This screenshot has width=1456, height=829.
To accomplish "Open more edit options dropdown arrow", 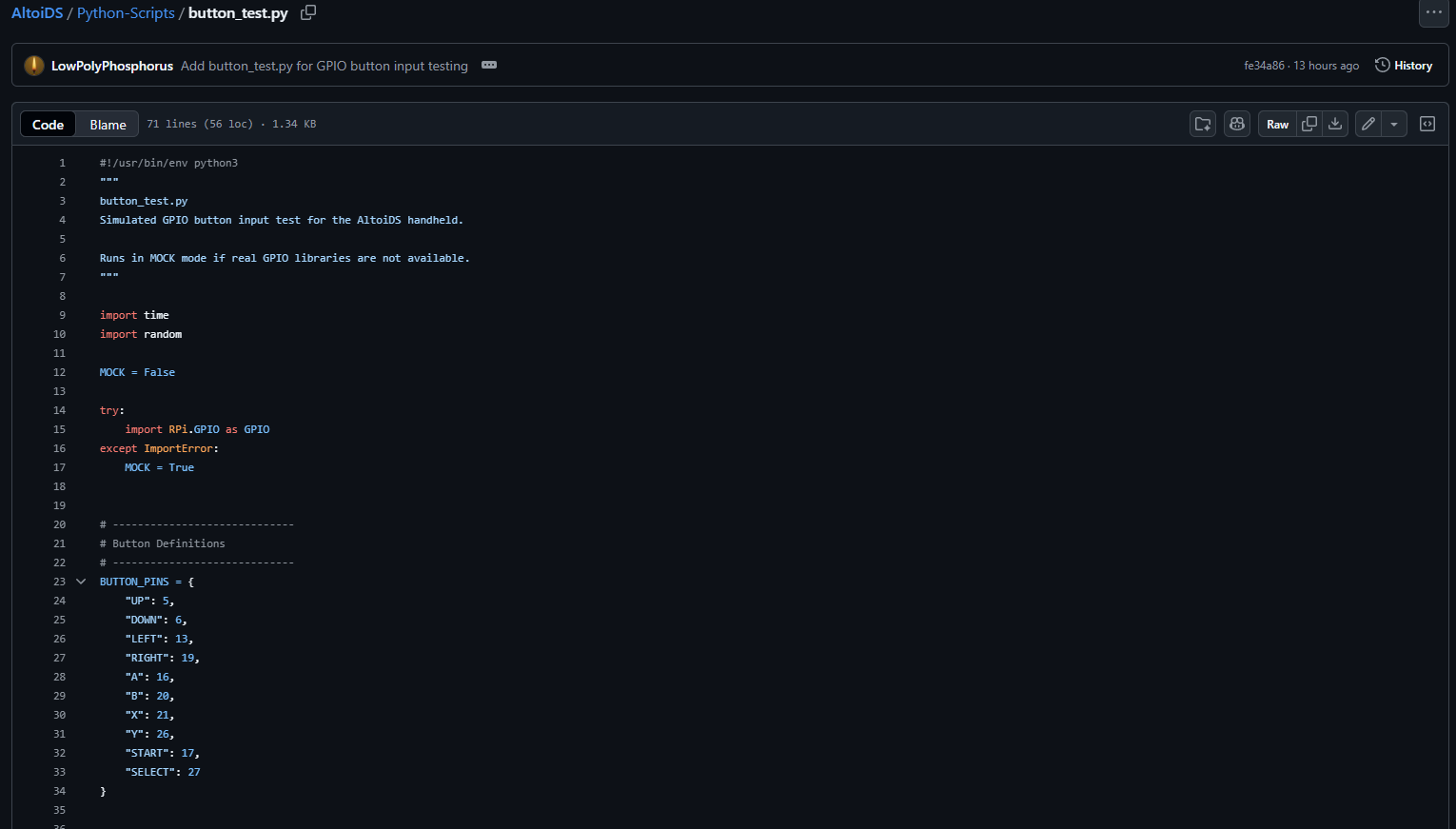I will tap(1394, 125).
